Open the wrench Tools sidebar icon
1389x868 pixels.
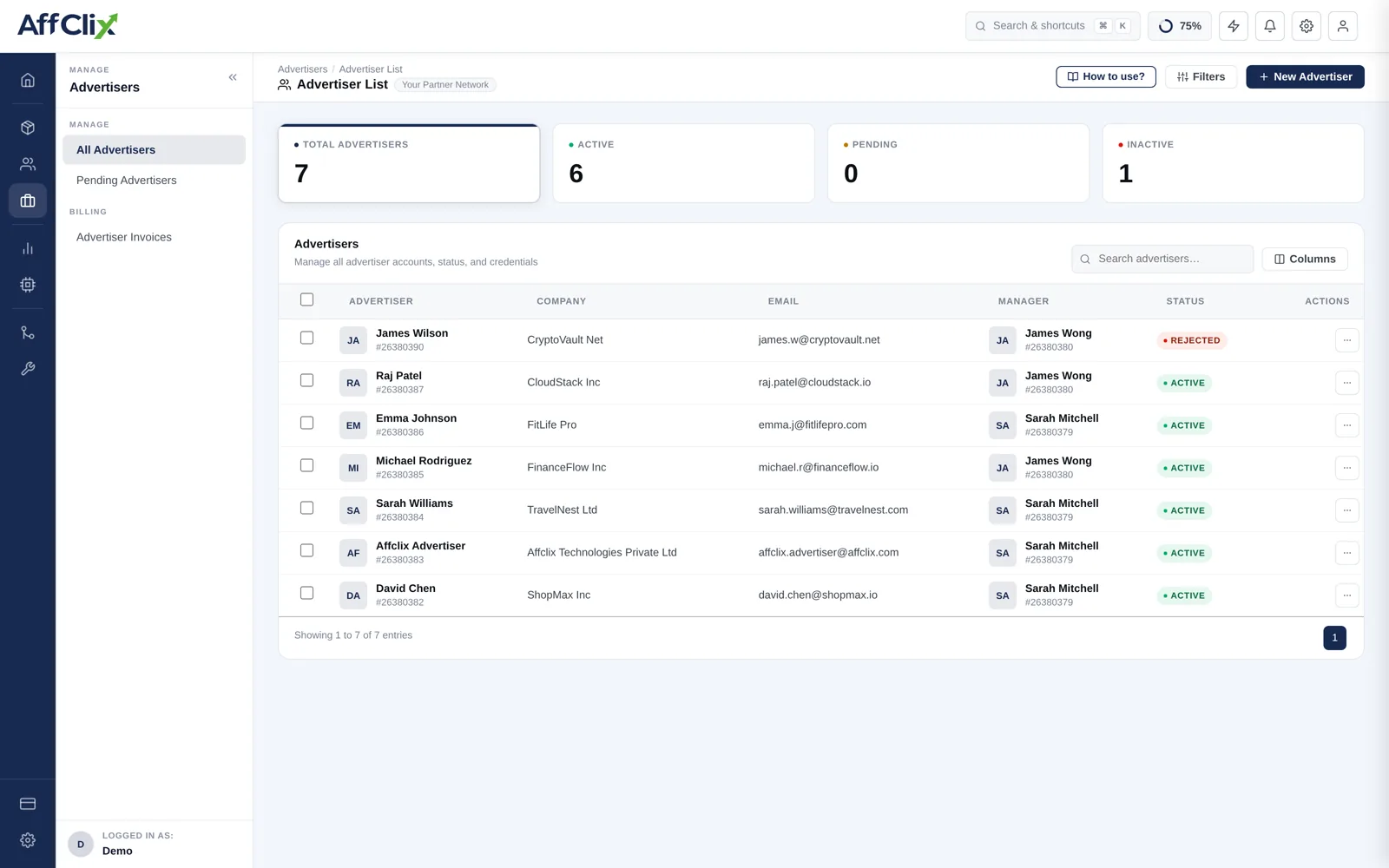[x=28, y=369]
